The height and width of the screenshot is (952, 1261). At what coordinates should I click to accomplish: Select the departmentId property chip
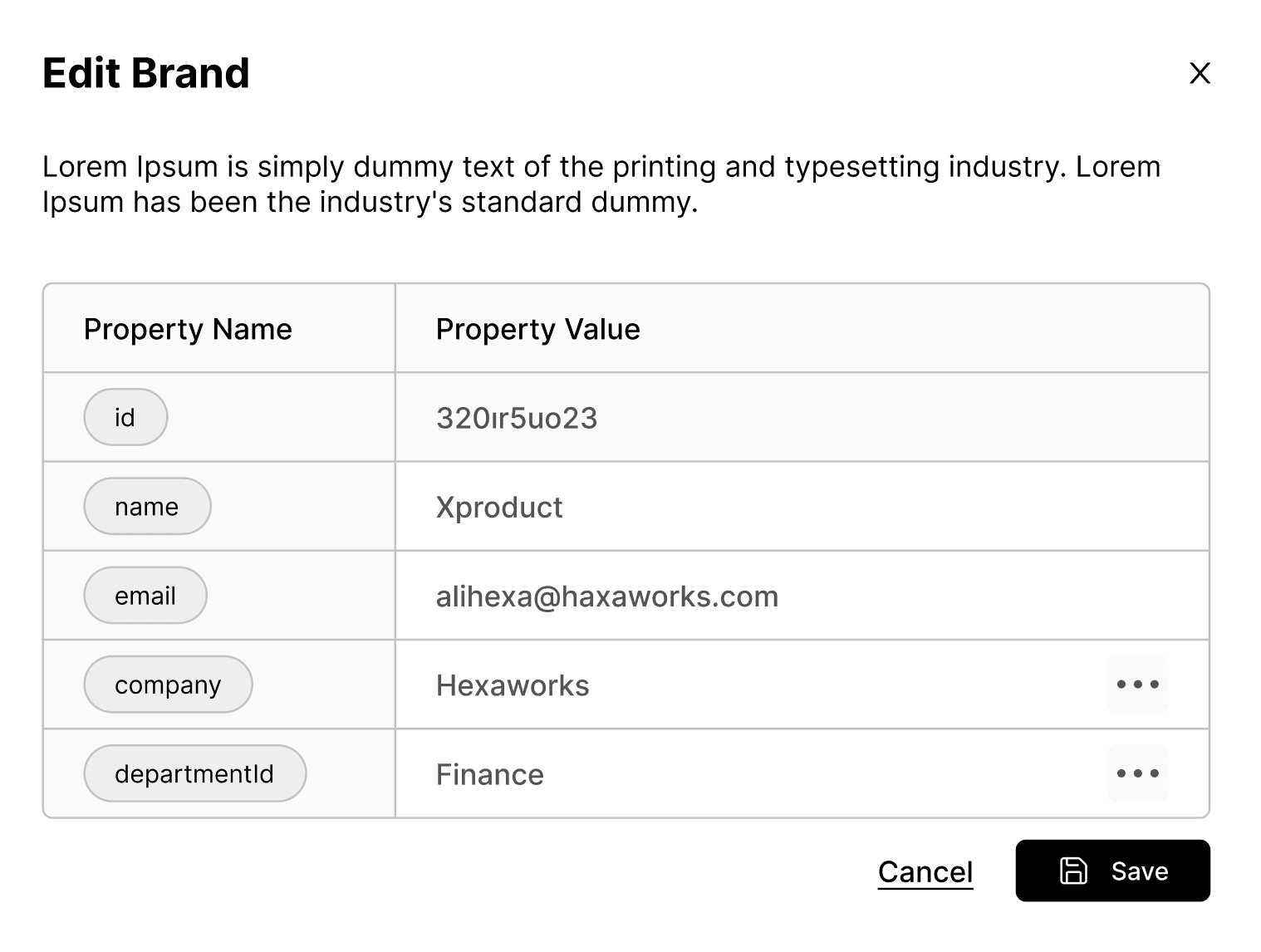[194, 773]
